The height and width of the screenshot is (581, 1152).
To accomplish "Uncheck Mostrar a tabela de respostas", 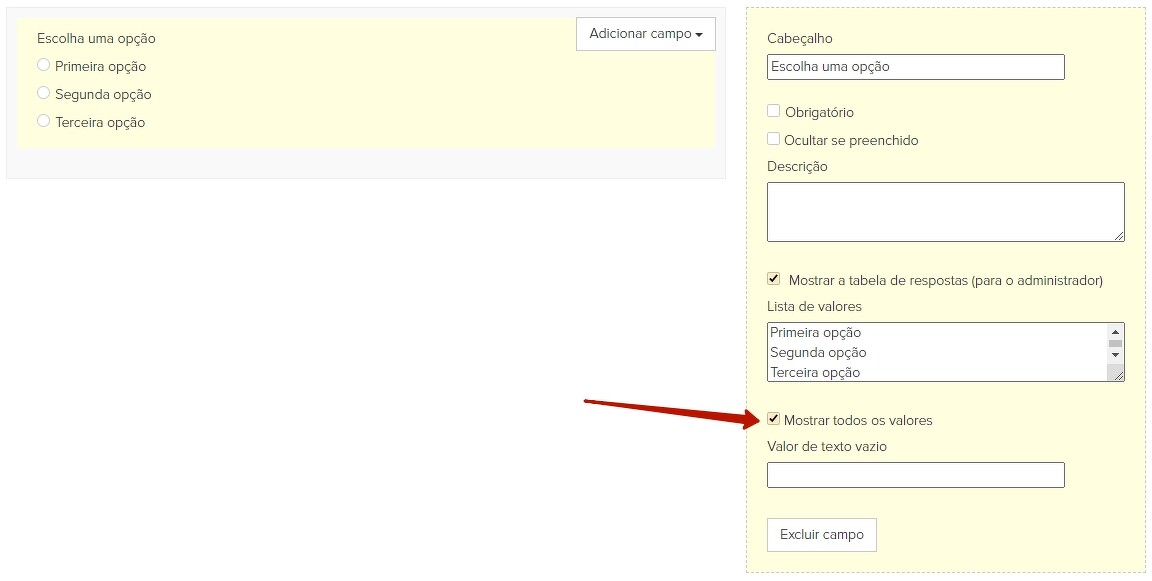I will point(774,279).
